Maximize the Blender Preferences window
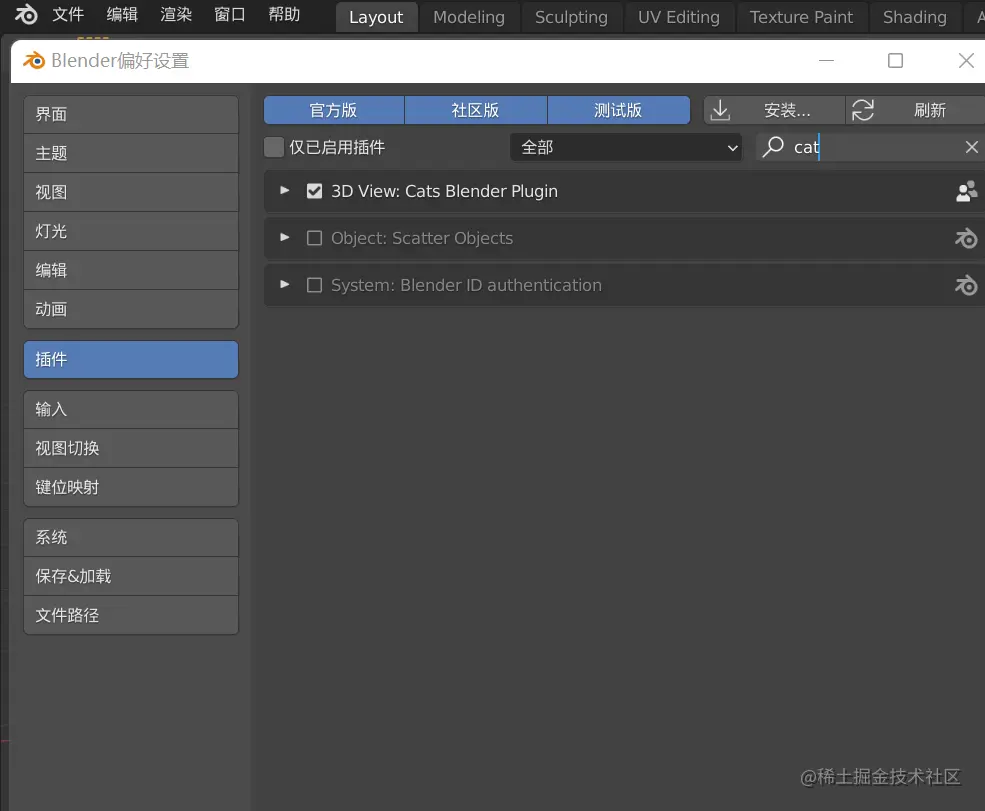 tap(895, 60)
